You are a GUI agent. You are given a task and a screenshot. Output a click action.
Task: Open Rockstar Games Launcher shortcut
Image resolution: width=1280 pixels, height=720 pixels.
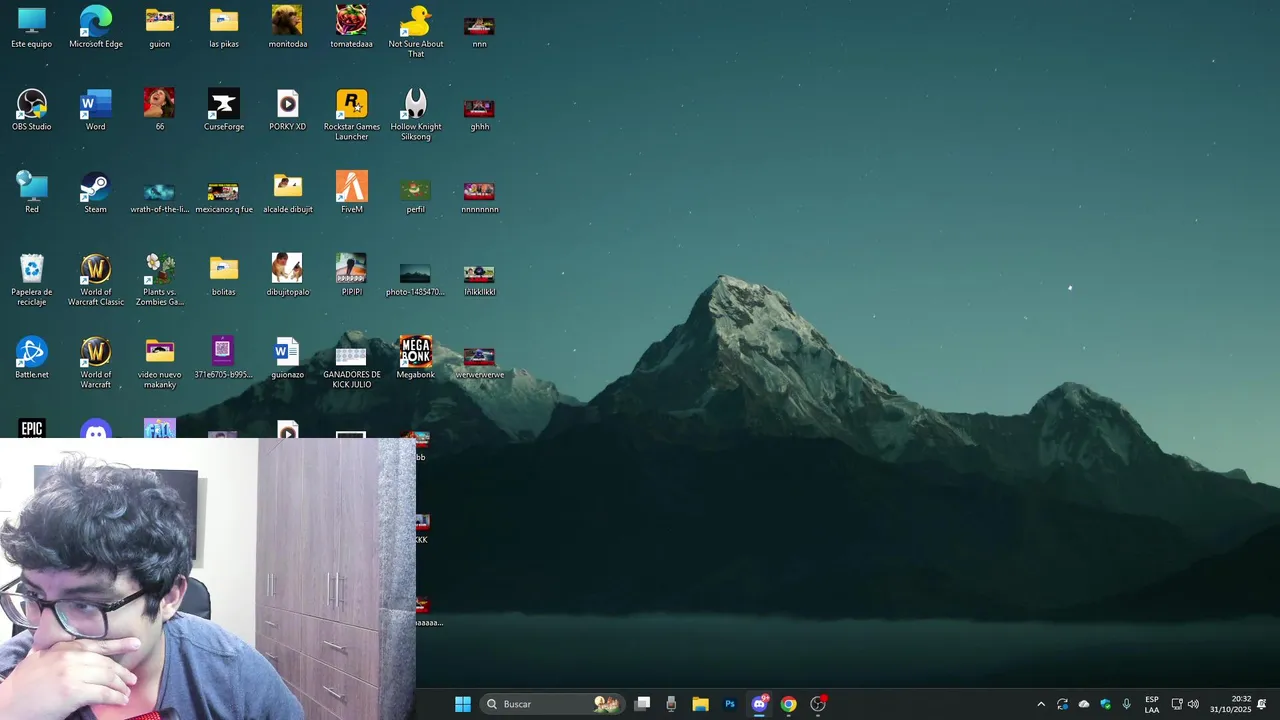pos(352,115)
